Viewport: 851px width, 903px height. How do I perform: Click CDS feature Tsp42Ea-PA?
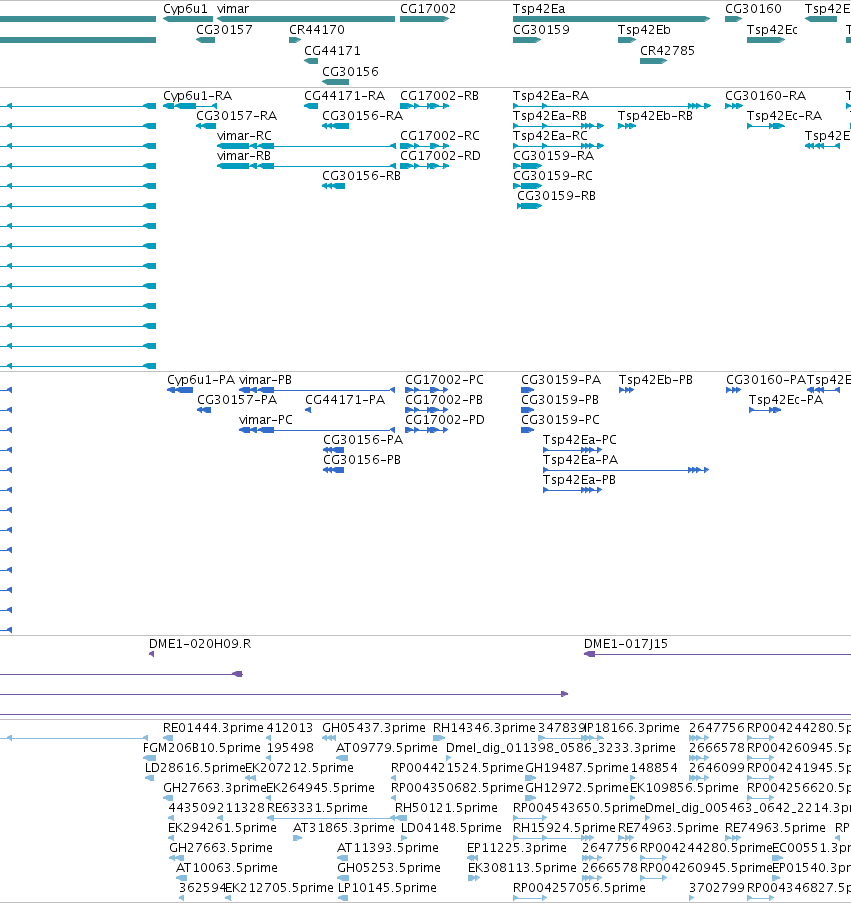click(x=580, y=460)
